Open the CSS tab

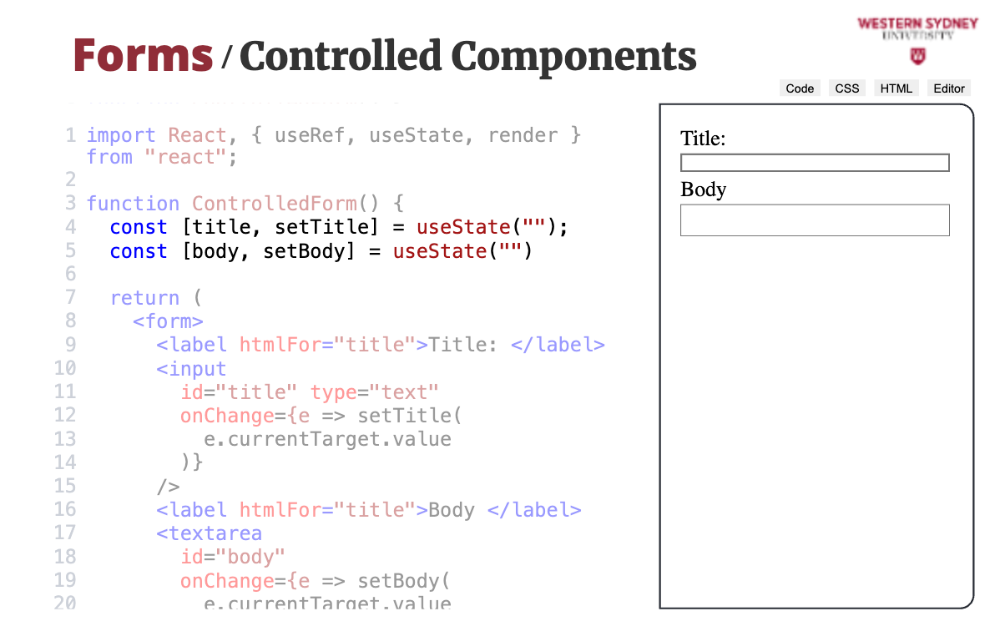pyautogui.click(x=847, y=88)
